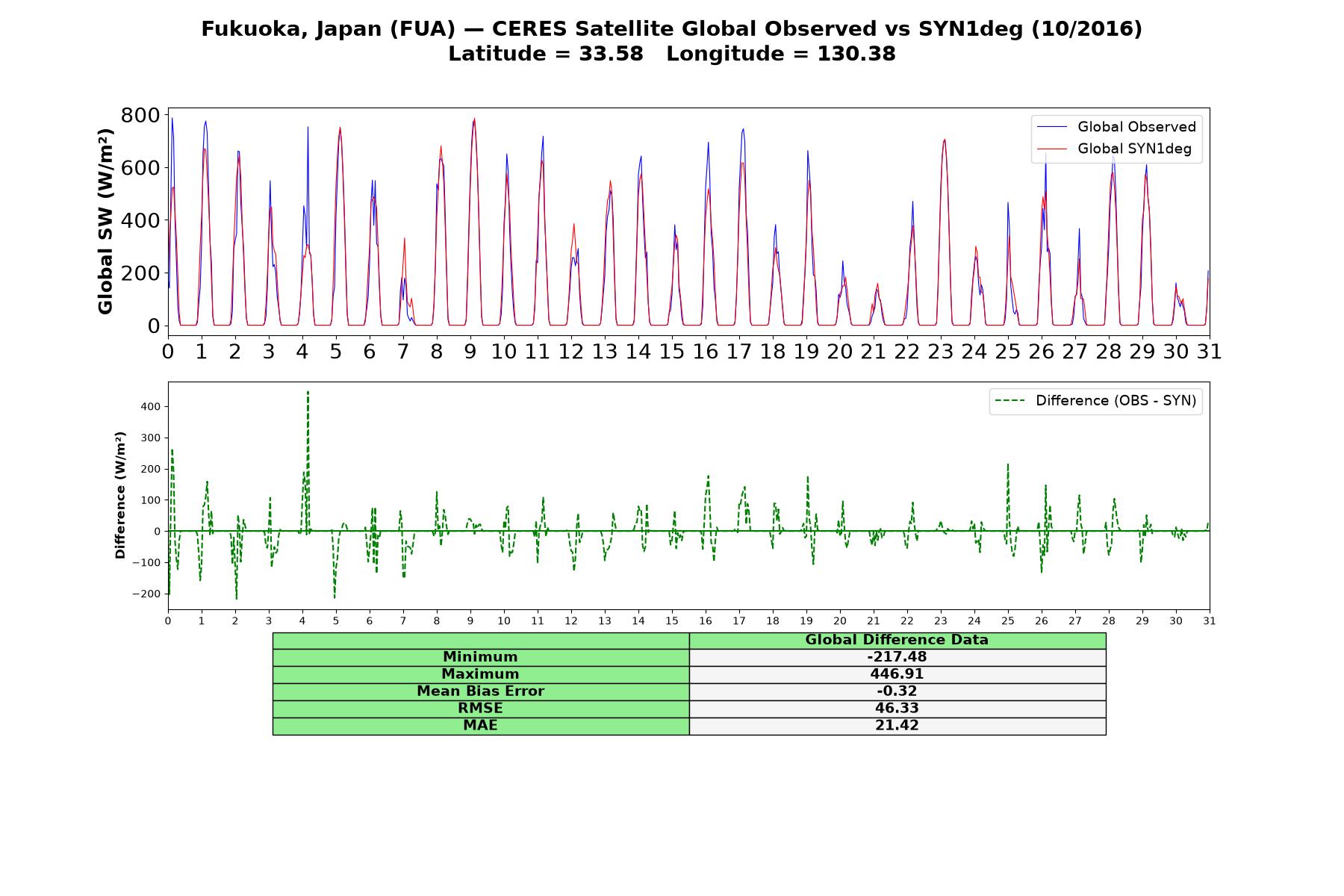The width and height of the screenshot is (1344, 896).
Task: Click the Difference (OBS - SYN) legend label
Action: tap(1116, 401)
